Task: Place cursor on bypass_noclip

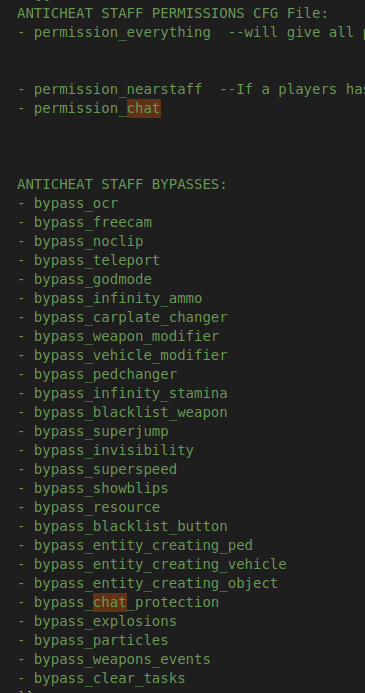Action: (x=88, y=241)
